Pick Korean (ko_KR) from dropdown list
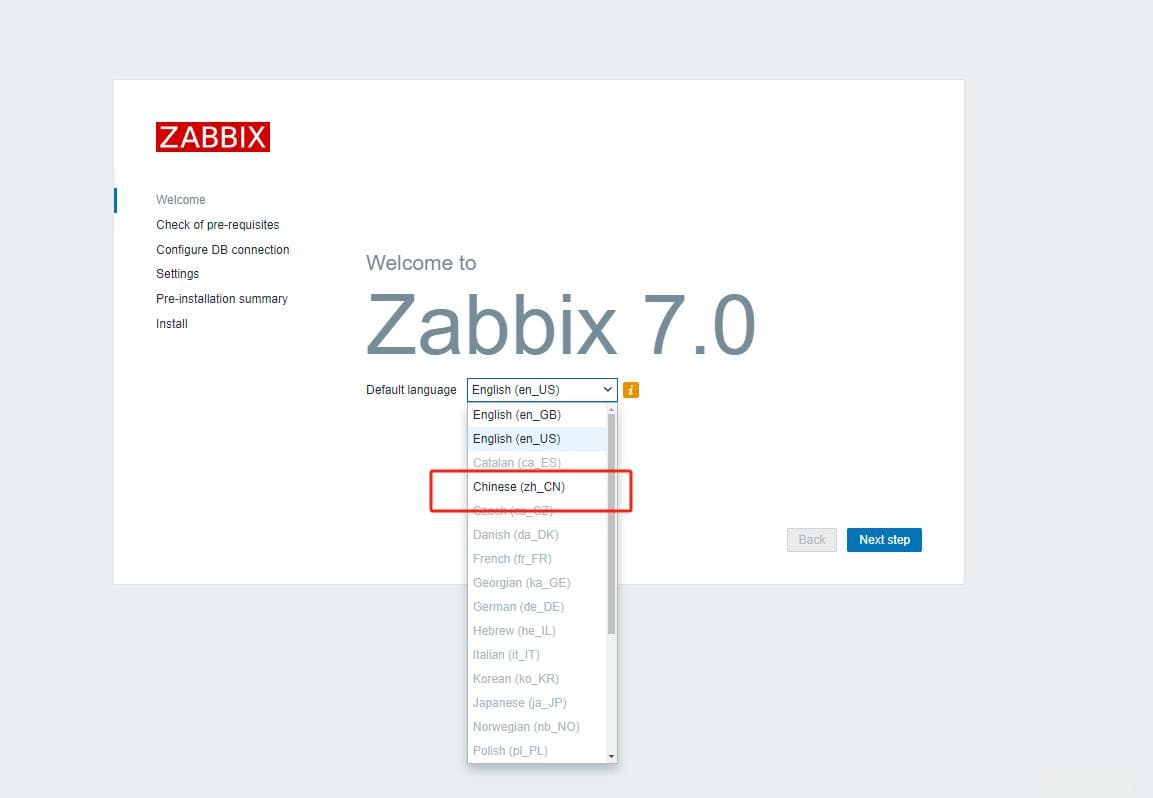 tap(538, 679)
